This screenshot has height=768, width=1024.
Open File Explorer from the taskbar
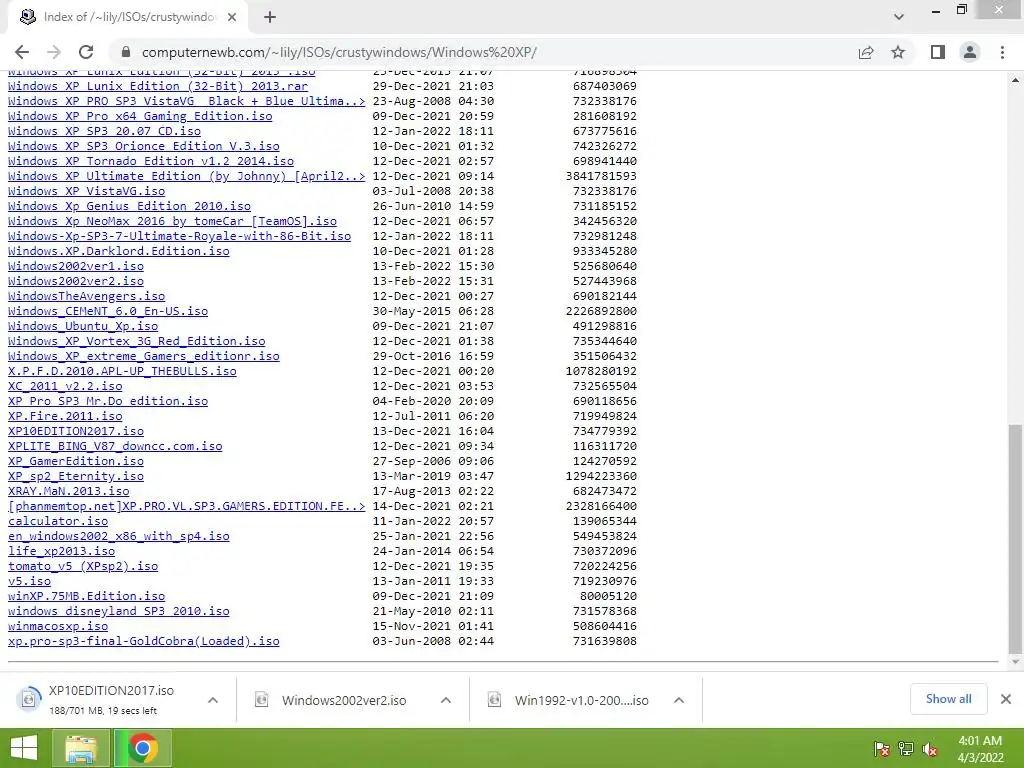click(x=81, y=748)
